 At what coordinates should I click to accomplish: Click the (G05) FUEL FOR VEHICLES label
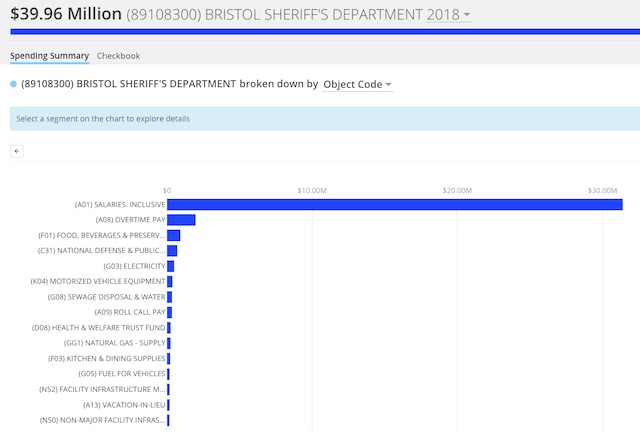click(122, 374)
